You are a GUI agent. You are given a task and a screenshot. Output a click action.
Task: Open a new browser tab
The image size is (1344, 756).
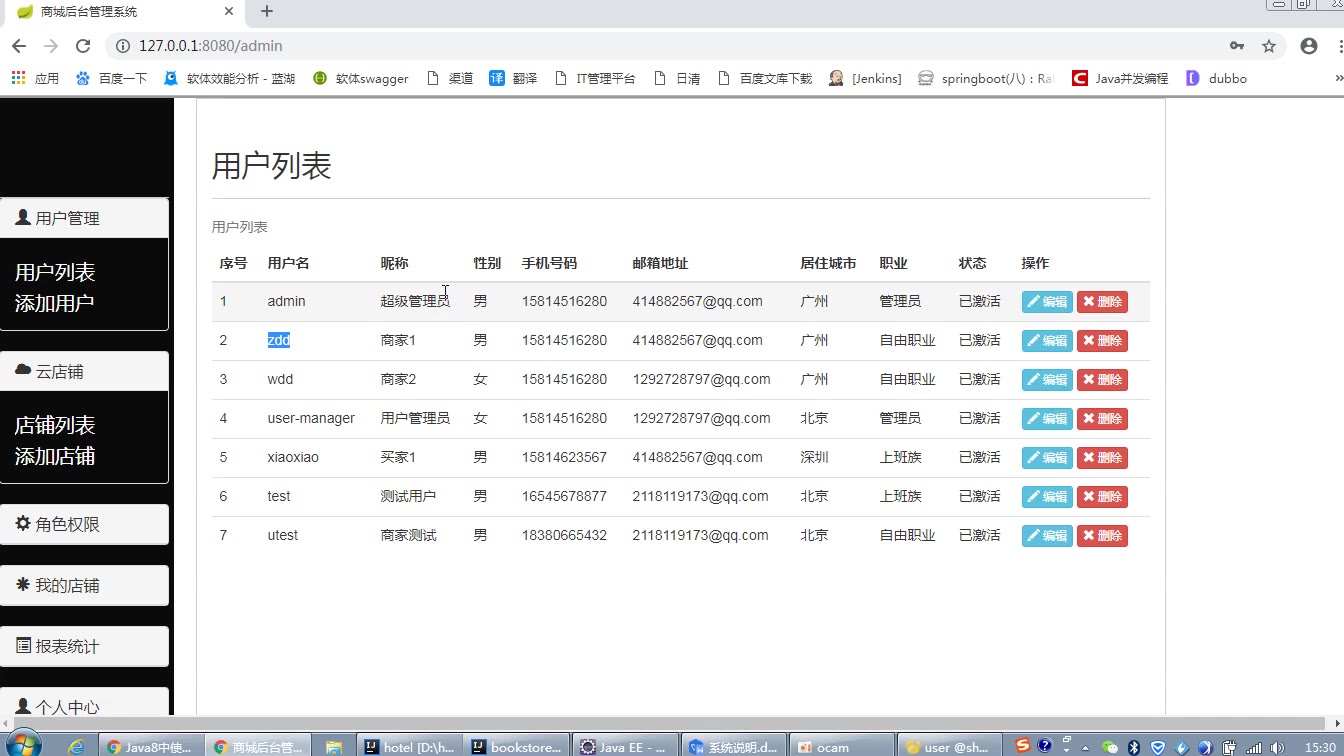pos(267,12)
